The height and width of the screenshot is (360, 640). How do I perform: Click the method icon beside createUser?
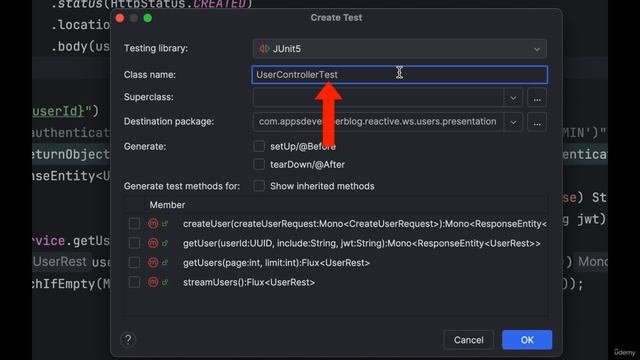[153, 223]
